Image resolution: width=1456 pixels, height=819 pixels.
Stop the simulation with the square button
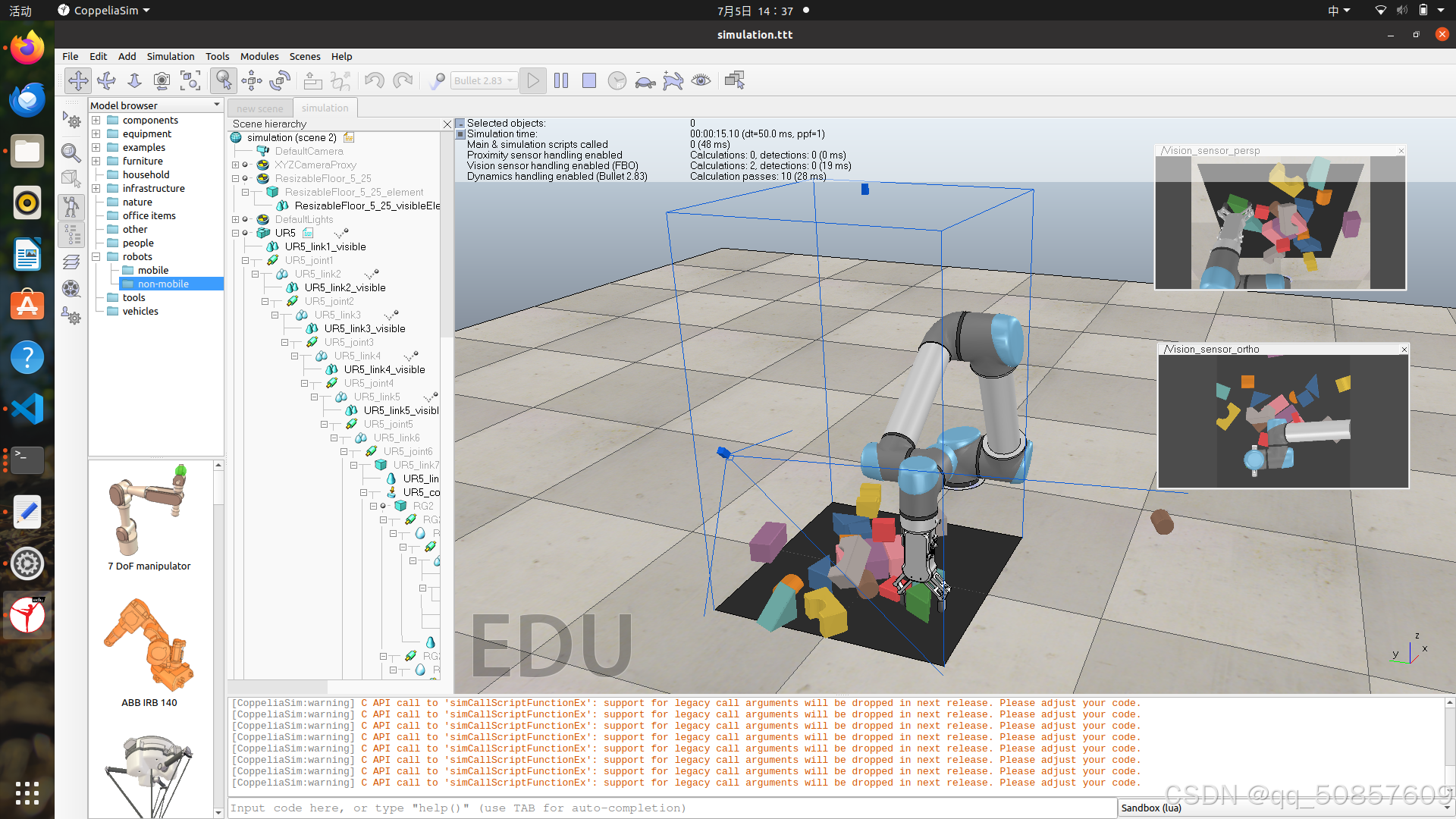589,80
